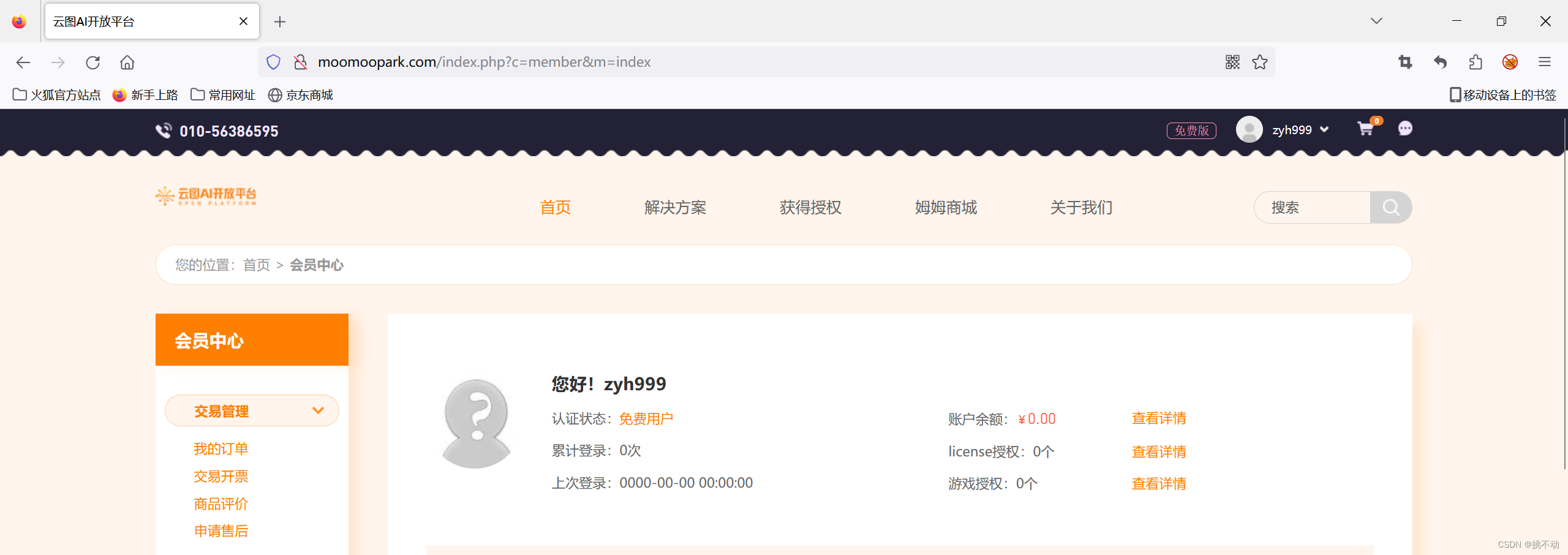Open the 关于我们 navigation item

coord(1081,207)
